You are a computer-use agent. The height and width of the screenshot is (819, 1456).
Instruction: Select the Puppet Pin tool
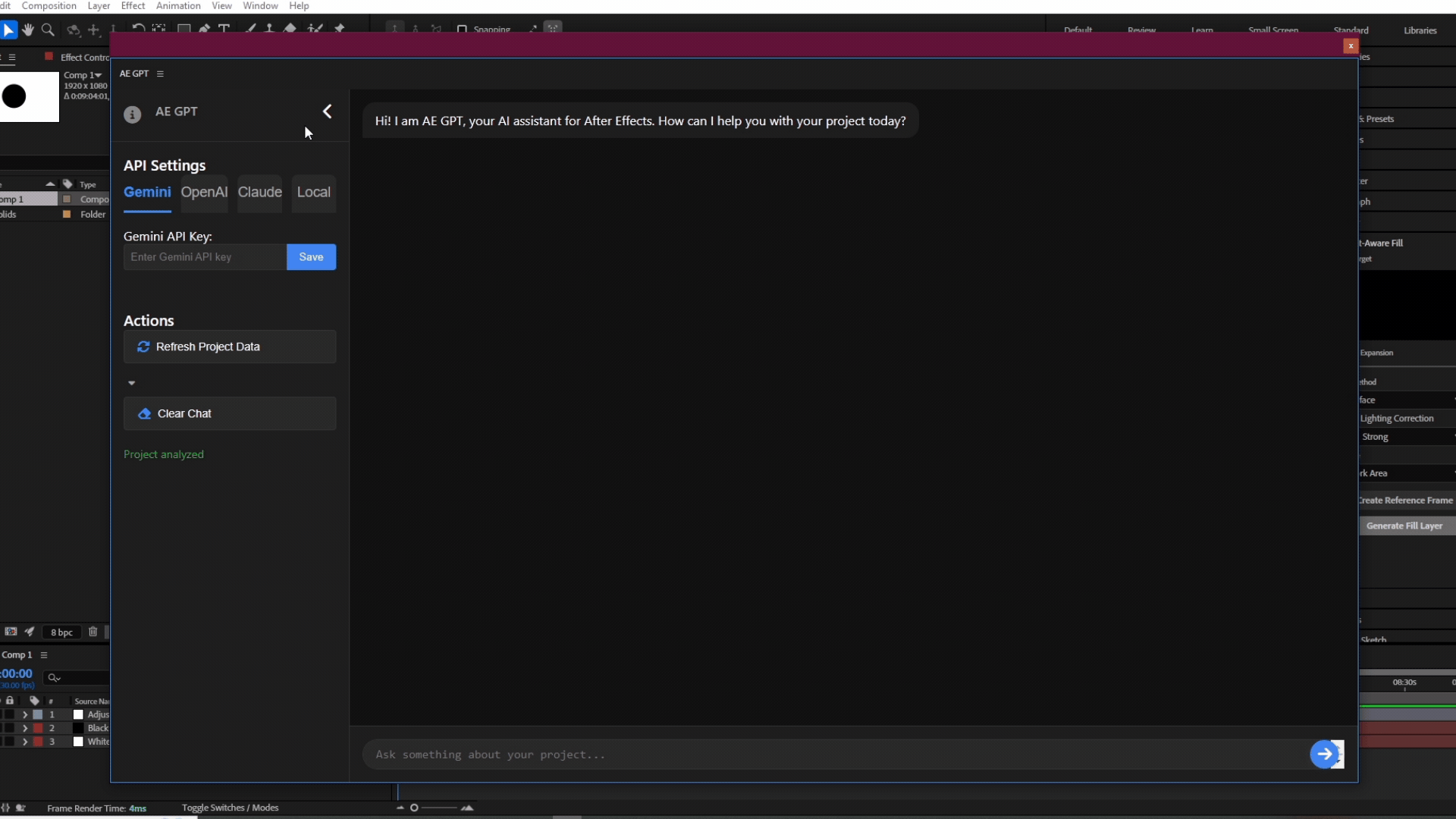click(x=340, y=29)
